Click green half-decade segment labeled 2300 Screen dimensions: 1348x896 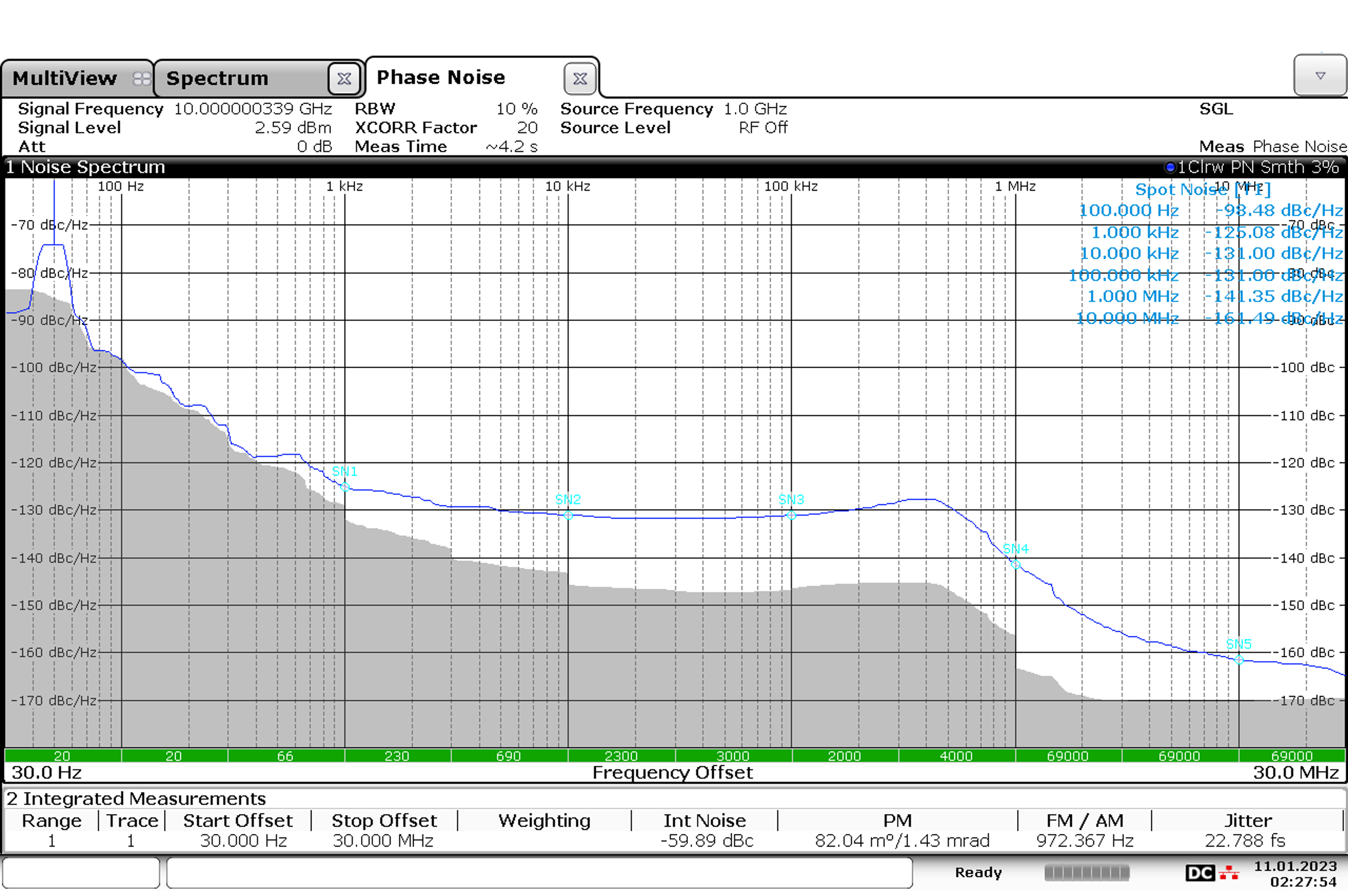[x=621, y=756]
